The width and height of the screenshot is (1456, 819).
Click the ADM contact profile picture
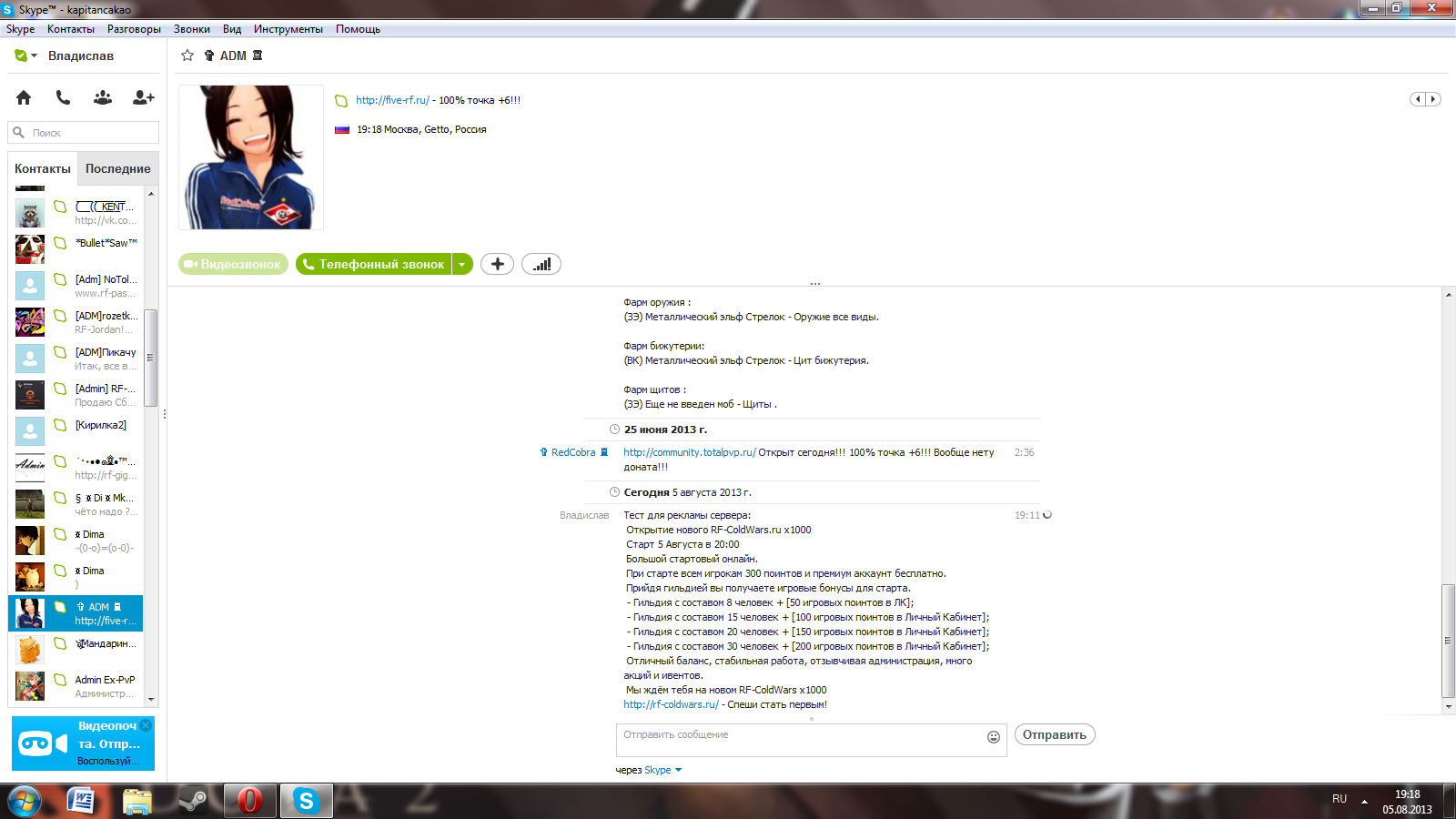click(x=251, y=157)
